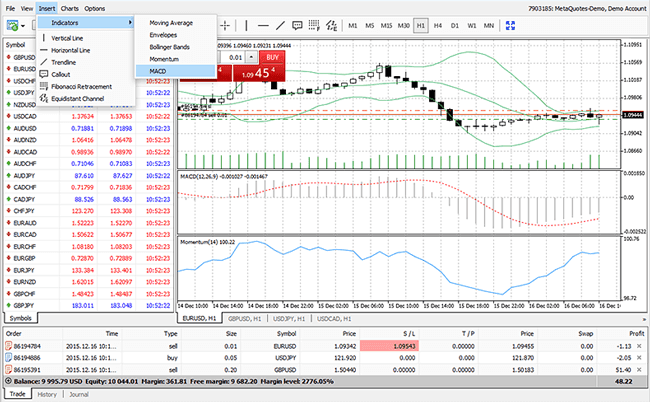The width and height of the screenshot is (650, 402).
Task: Switch to H4 timeframe
Action: (438, 26)
